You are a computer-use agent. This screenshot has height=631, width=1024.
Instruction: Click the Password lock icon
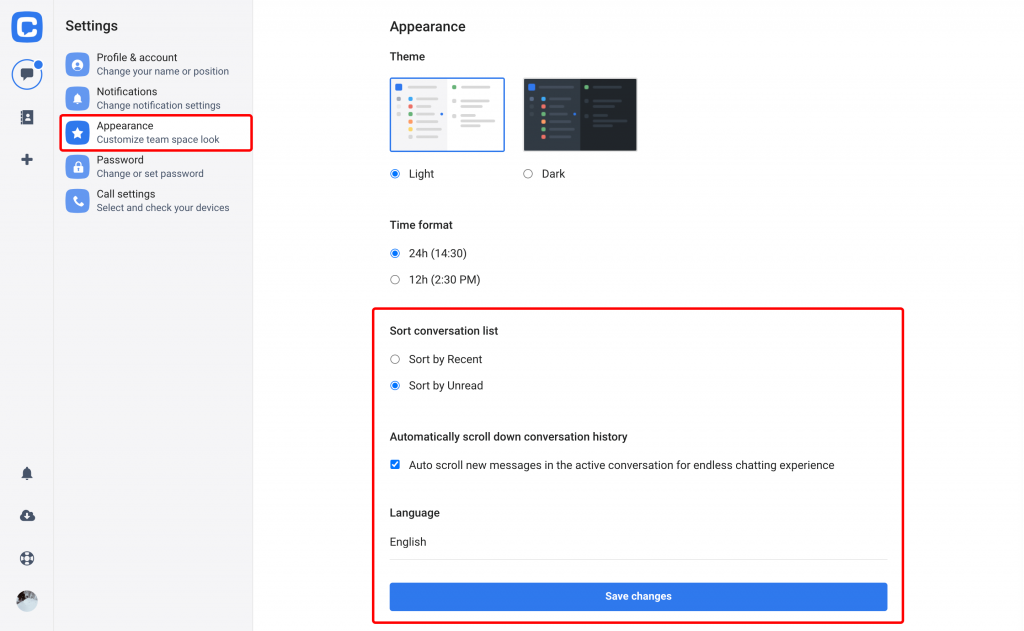pos(77,167)
